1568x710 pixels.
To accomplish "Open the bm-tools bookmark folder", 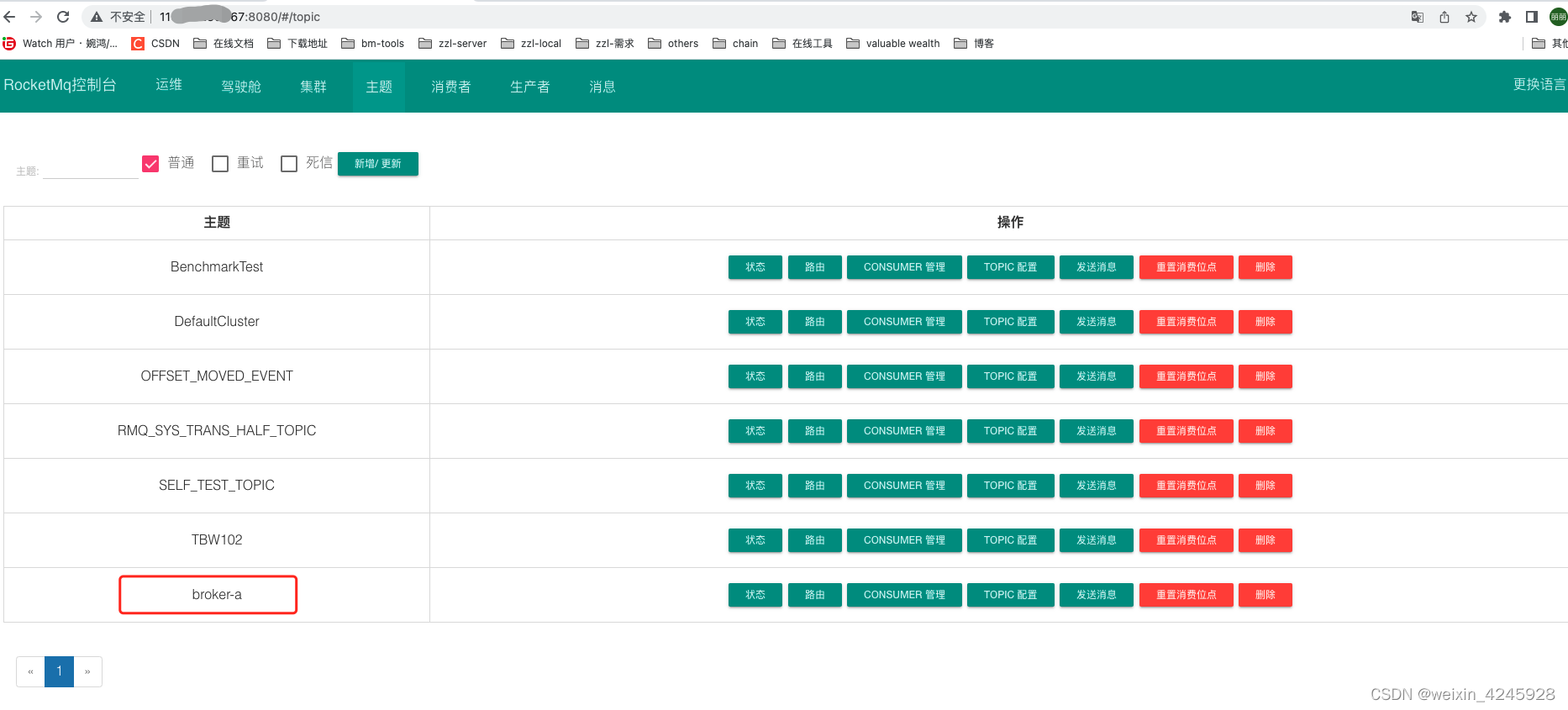I will 372,44.
